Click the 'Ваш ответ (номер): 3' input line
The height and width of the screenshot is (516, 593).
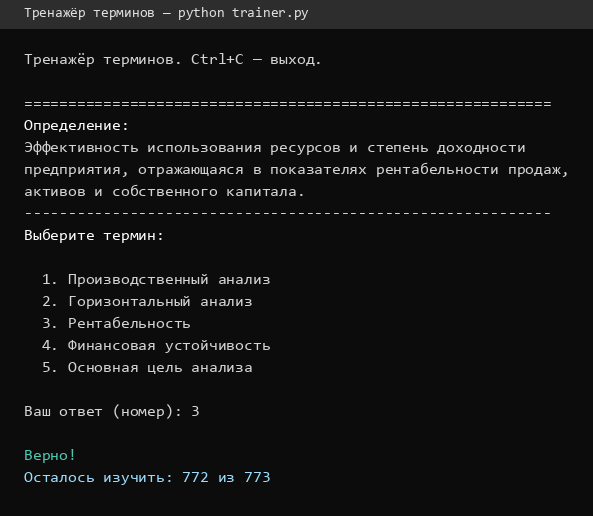click(x=112, y=411)
